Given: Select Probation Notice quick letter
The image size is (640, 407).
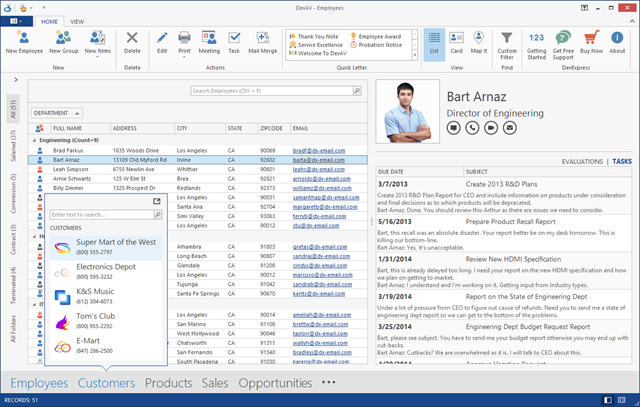Looking at the screenshot, I should pyautogui.click(x=376, y=45).
